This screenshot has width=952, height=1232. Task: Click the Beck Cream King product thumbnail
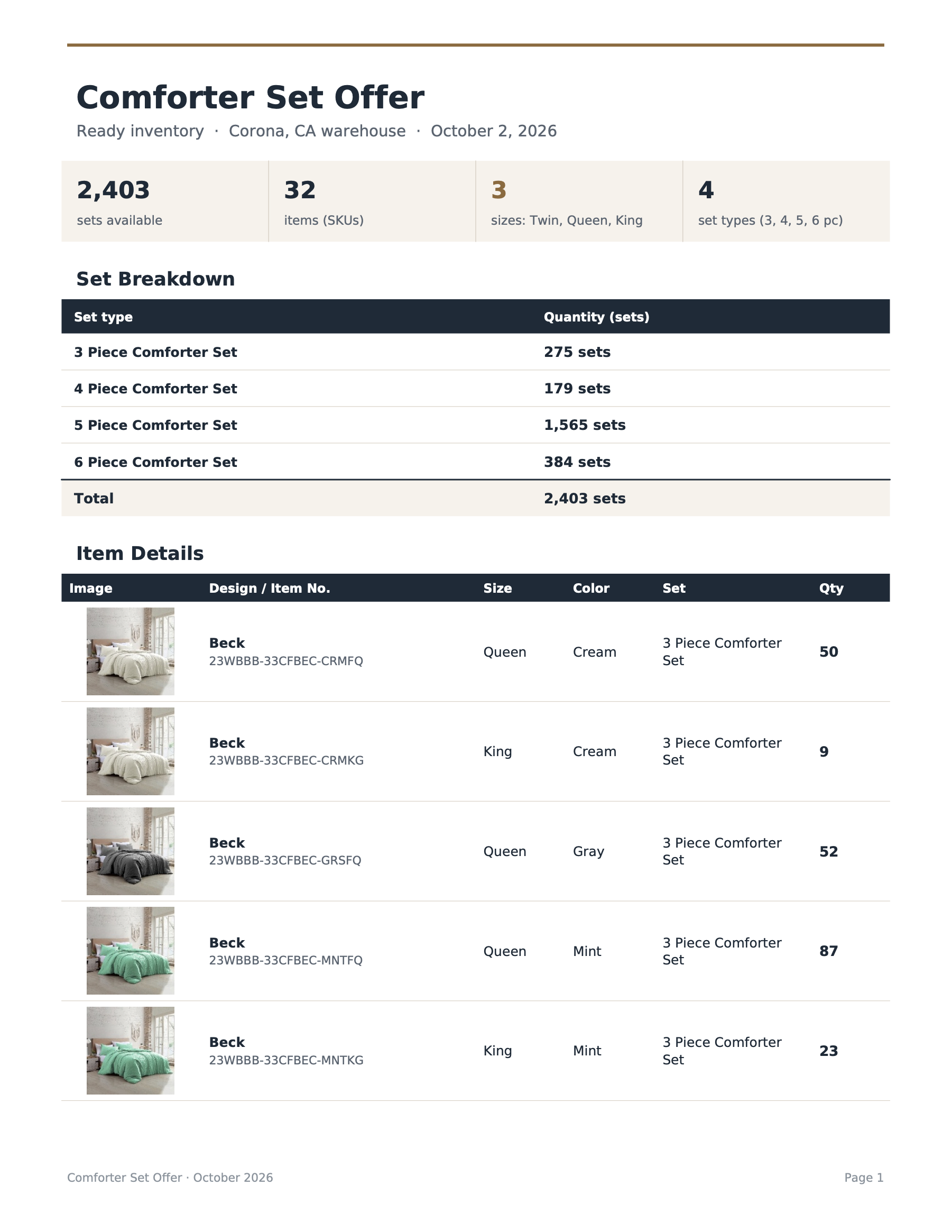pyautogui.click(x=130, y=751)
